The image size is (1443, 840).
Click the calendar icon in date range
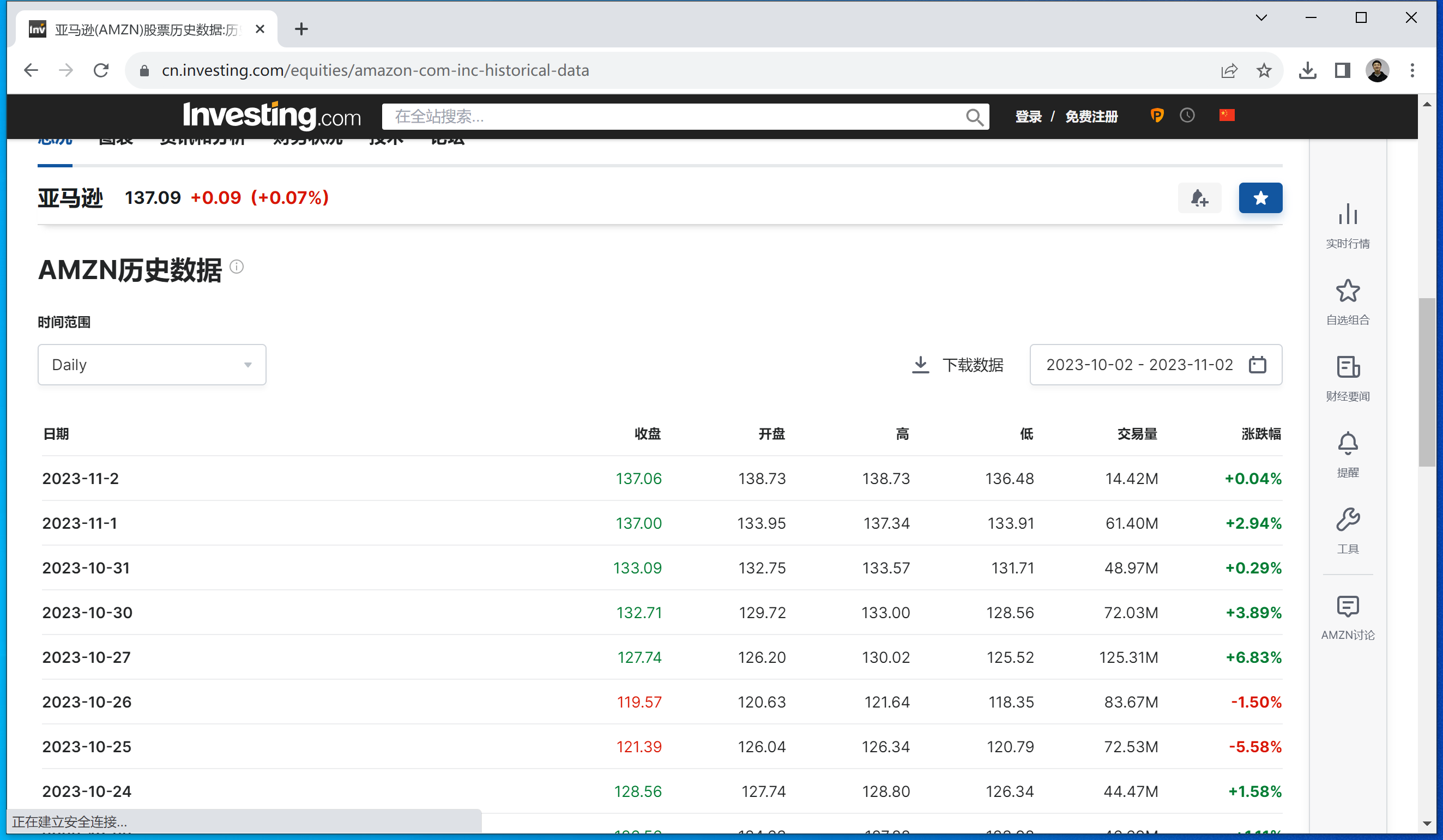click(1258, 365)
